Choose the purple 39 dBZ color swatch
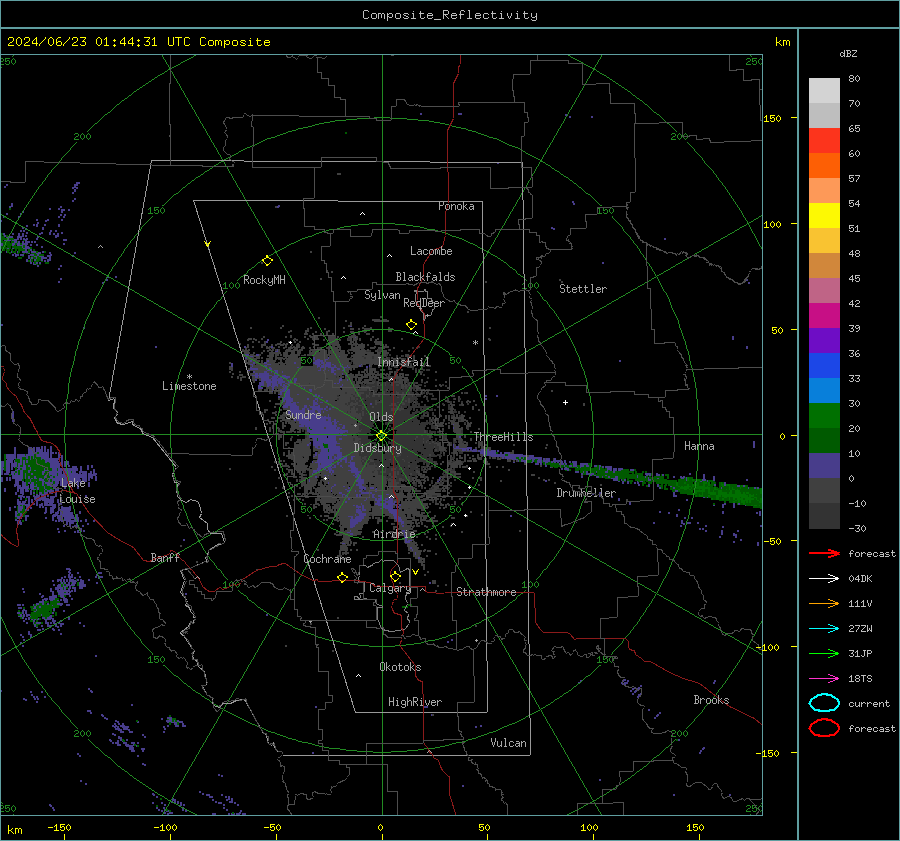900x841 pixels. pos(824,340)
